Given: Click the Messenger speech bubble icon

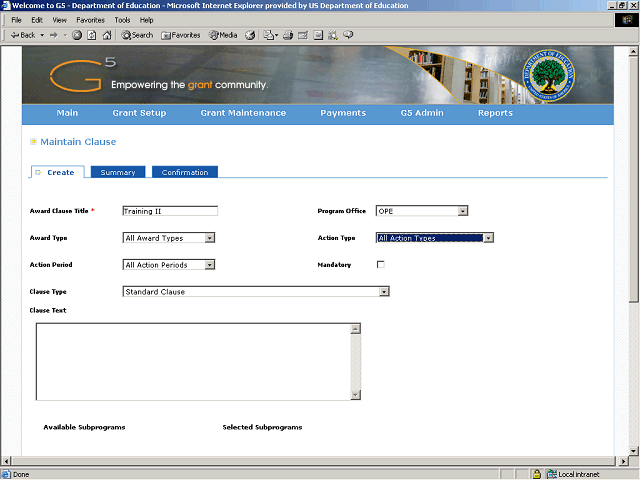Looking at the screenshot, I should [x=348, y=35].
